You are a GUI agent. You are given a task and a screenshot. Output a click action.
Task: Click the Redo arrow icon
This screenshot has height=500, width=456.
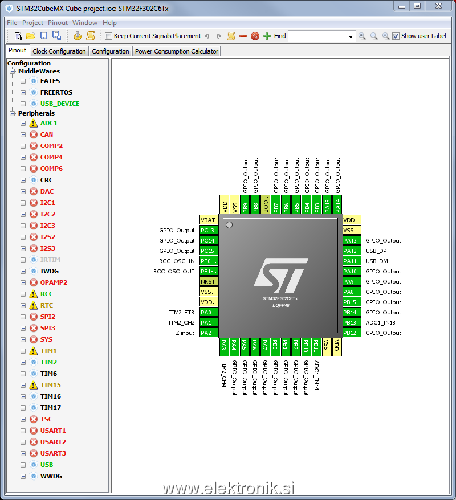pyautogui.click(x=219, y=36)
